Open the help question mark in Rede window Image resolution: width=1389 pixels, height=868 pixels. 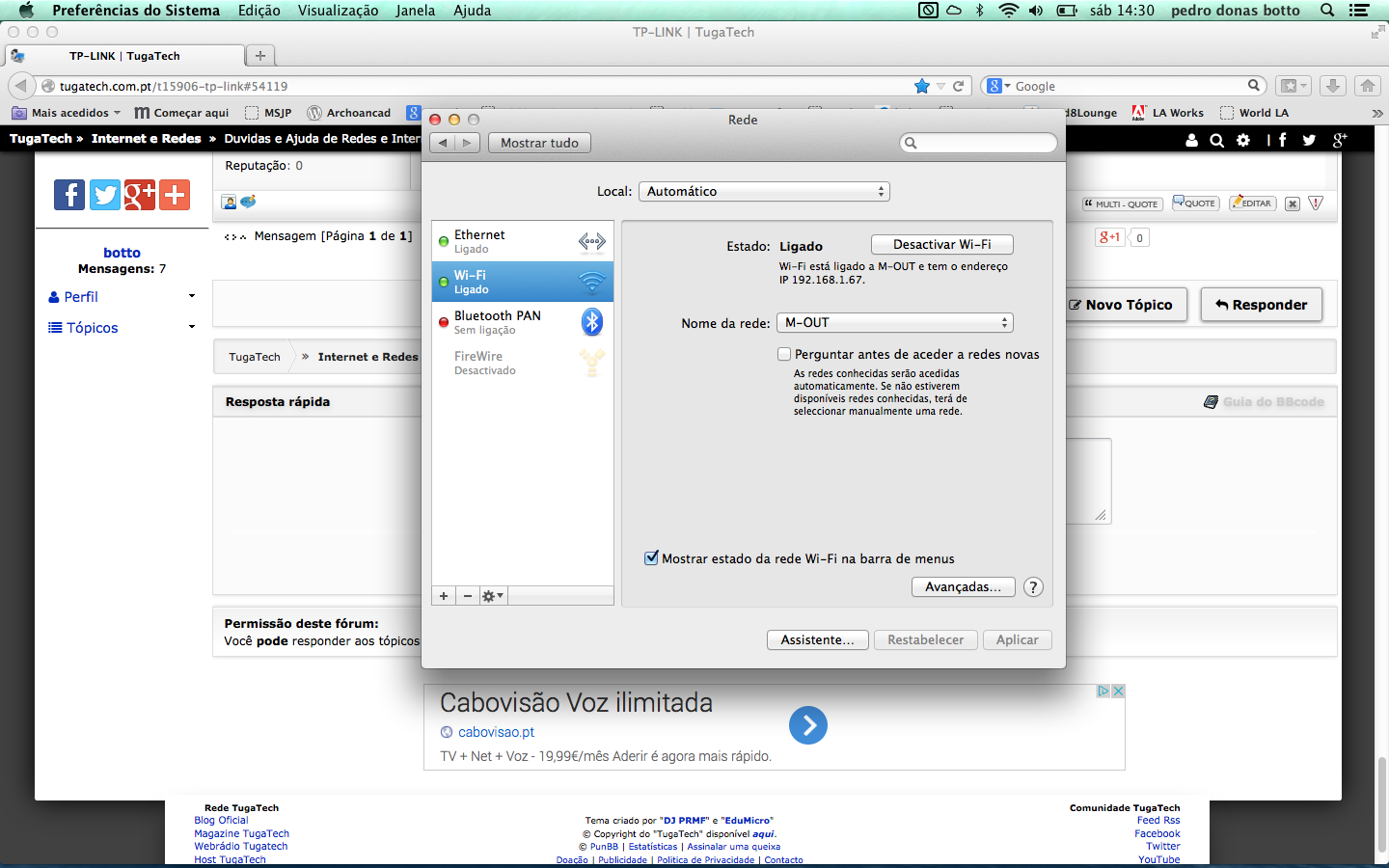pos(1033,586)
